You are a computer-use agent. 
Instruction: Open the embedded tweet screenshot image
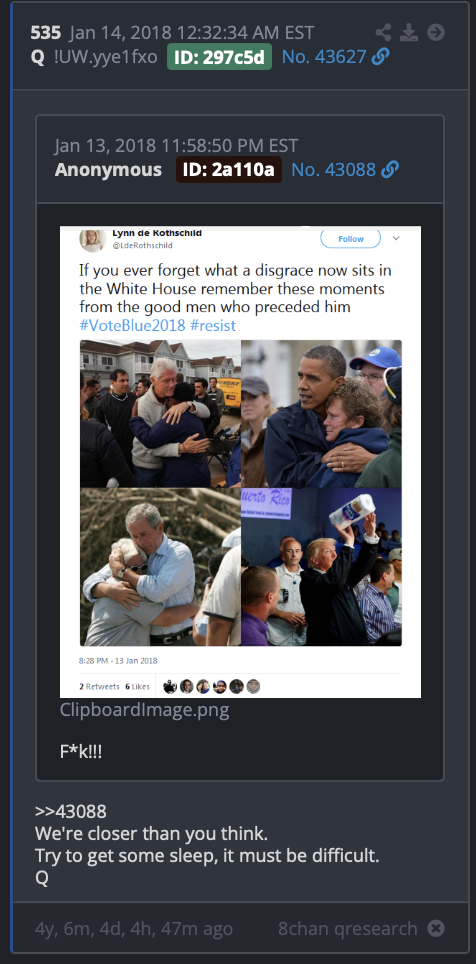[x=240, y=462]
